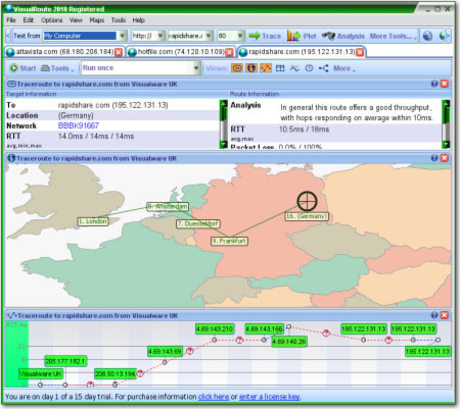Click the toolbar left scroll arrow
Image resolution: width=460 pixels, height=409 pixels.
8,36
